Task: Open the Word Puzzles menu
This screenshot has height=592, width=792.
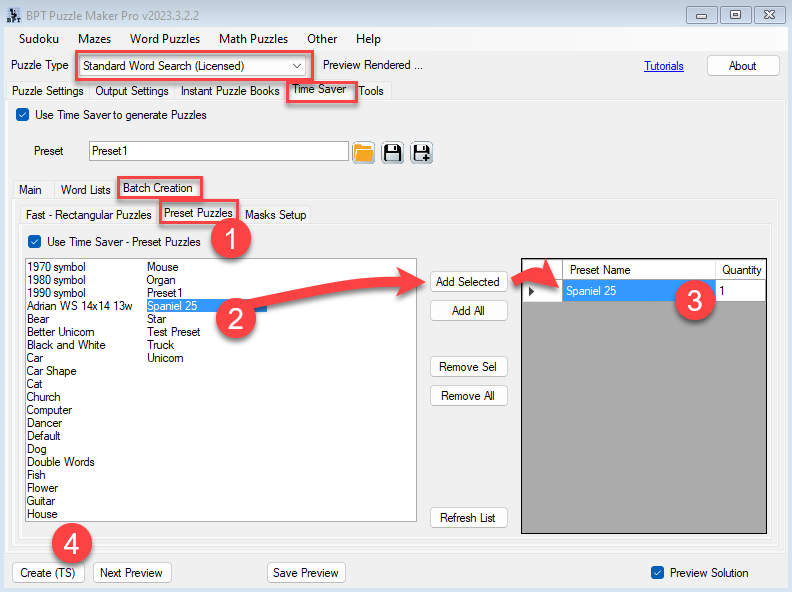Action: 165,39
